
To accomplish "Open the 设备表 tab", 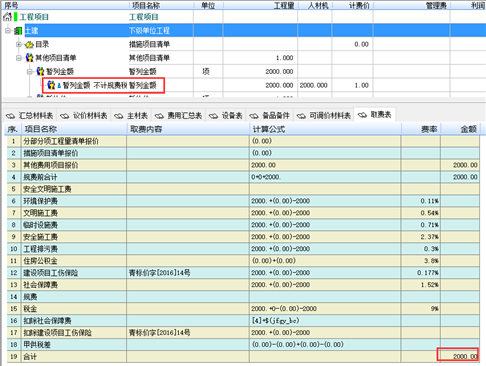I will click(x=226, y=116).
